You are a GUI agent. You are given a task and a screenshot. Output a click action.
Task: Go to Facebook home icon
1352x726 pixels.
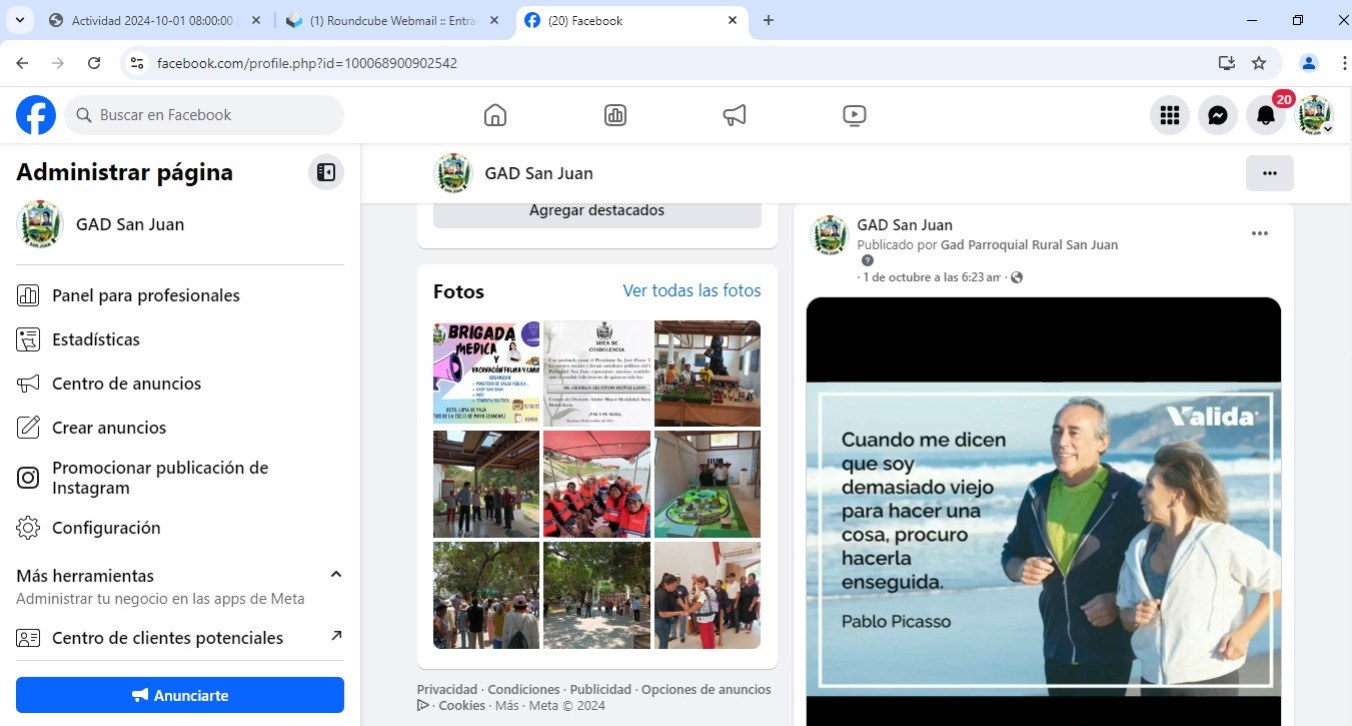point(495,115)
